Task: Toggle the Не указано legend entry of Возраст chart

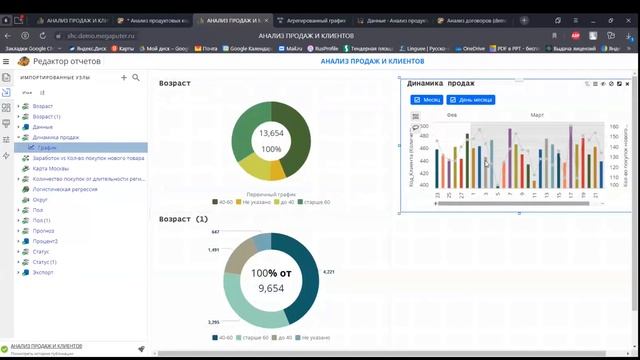Action: 253,202
